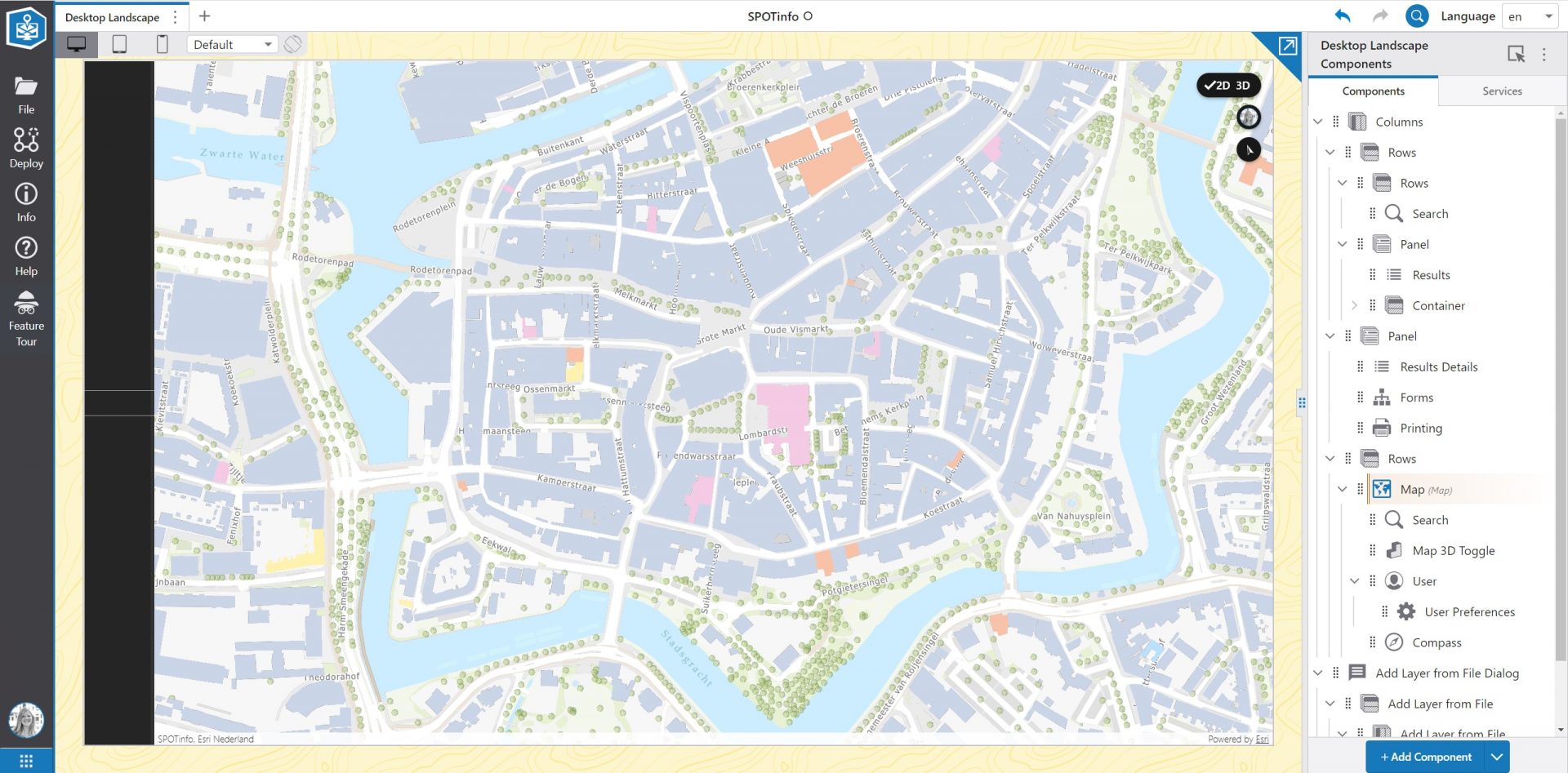Toggle the screen rotation icon
The height and width of the screenshot is (773, 1568).
pos(293,45)
